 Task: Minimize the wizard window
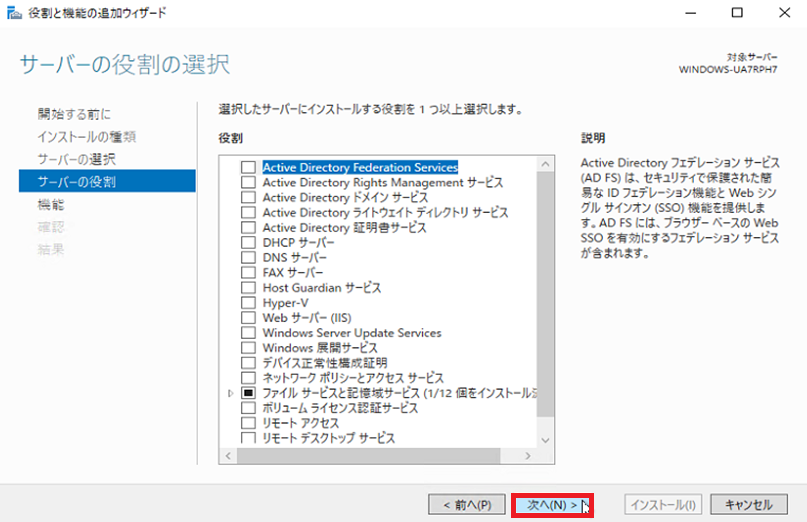click(x=691, y=13)
